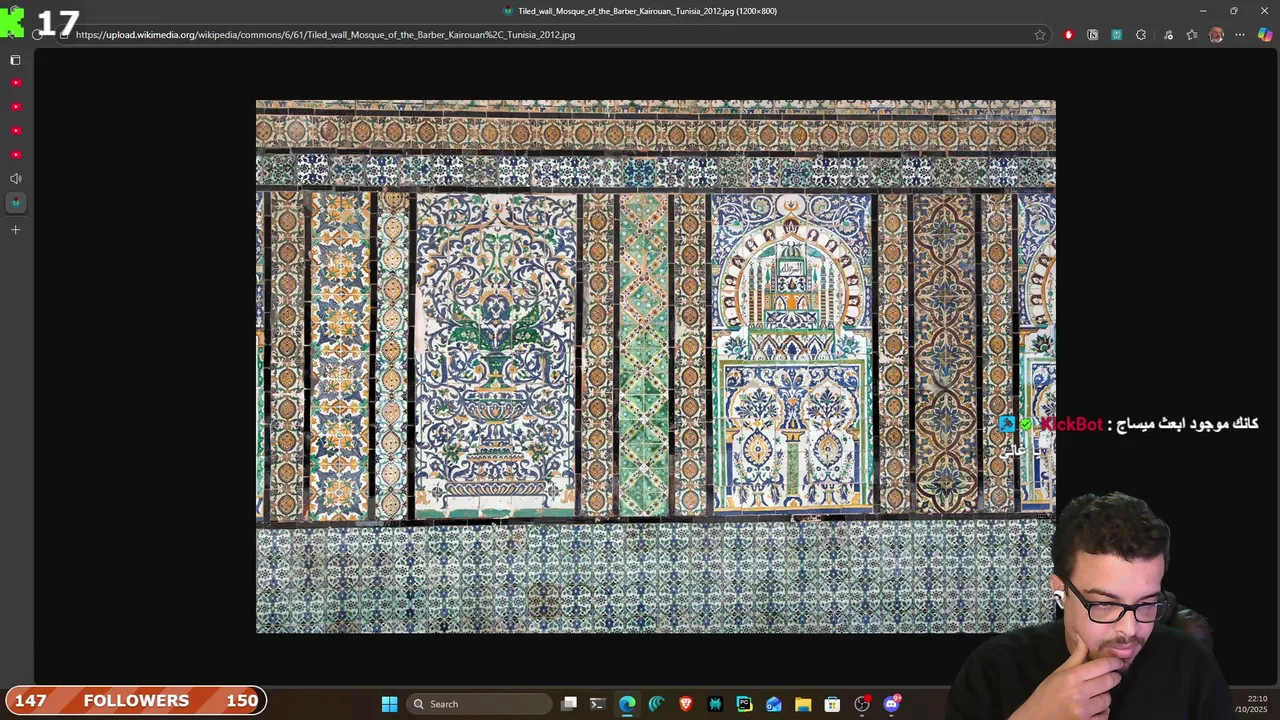Open the browser profile avatar
This screenshot has width=1280, height=720.
click(1216, 35)
